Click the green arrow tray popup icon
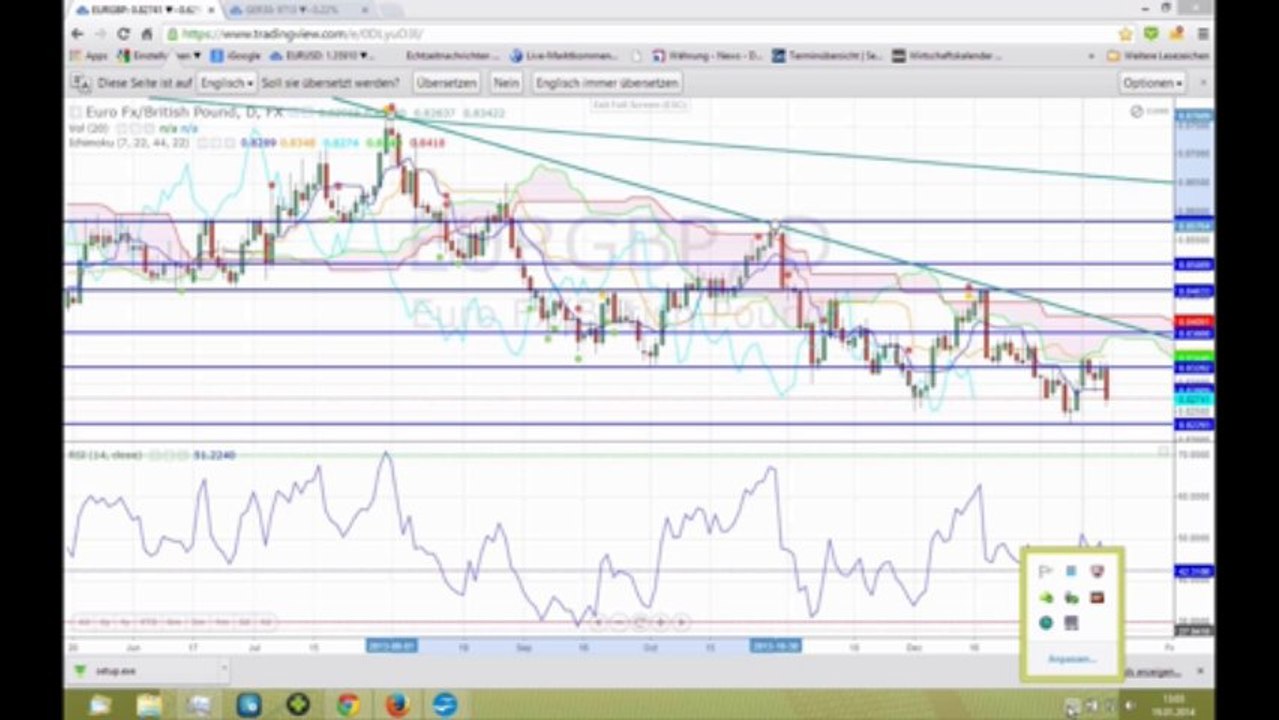Viewport: 1279px width, 720px height. [x=1045, y=597]
